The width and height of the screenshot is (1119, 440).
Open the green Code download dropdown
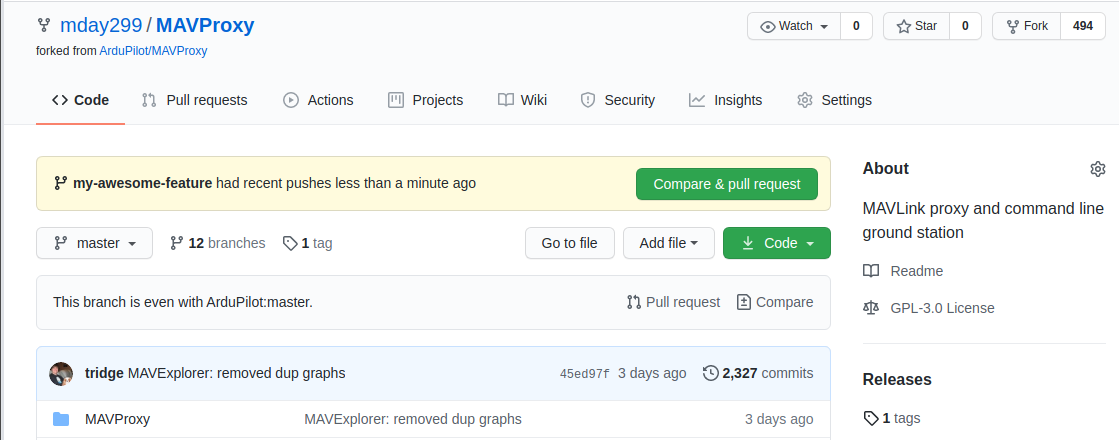tap(776, 243)
